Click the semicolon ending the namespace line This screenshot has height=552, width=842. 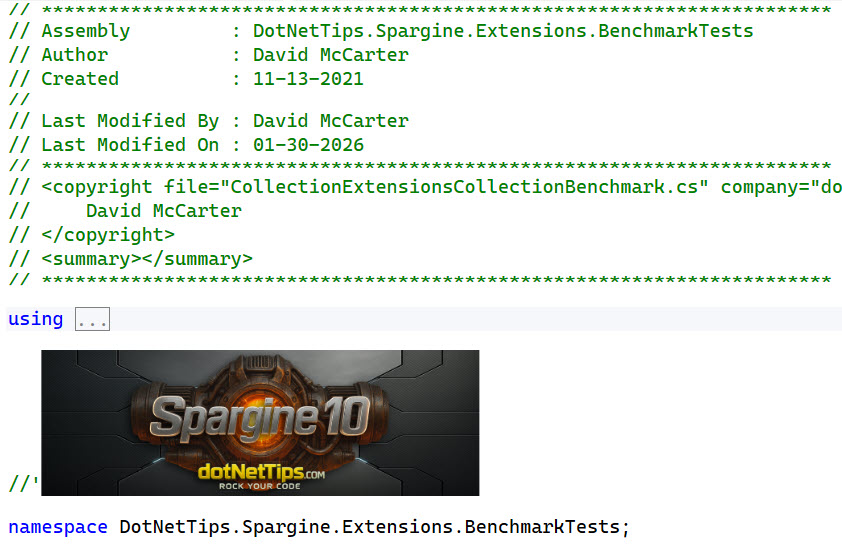point(626,526)
